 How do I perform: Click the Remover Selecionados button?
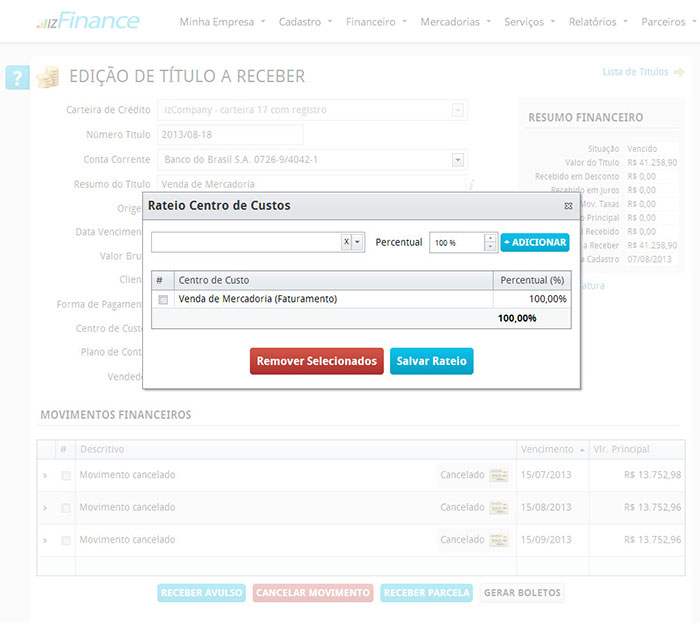tap(316, 361)
